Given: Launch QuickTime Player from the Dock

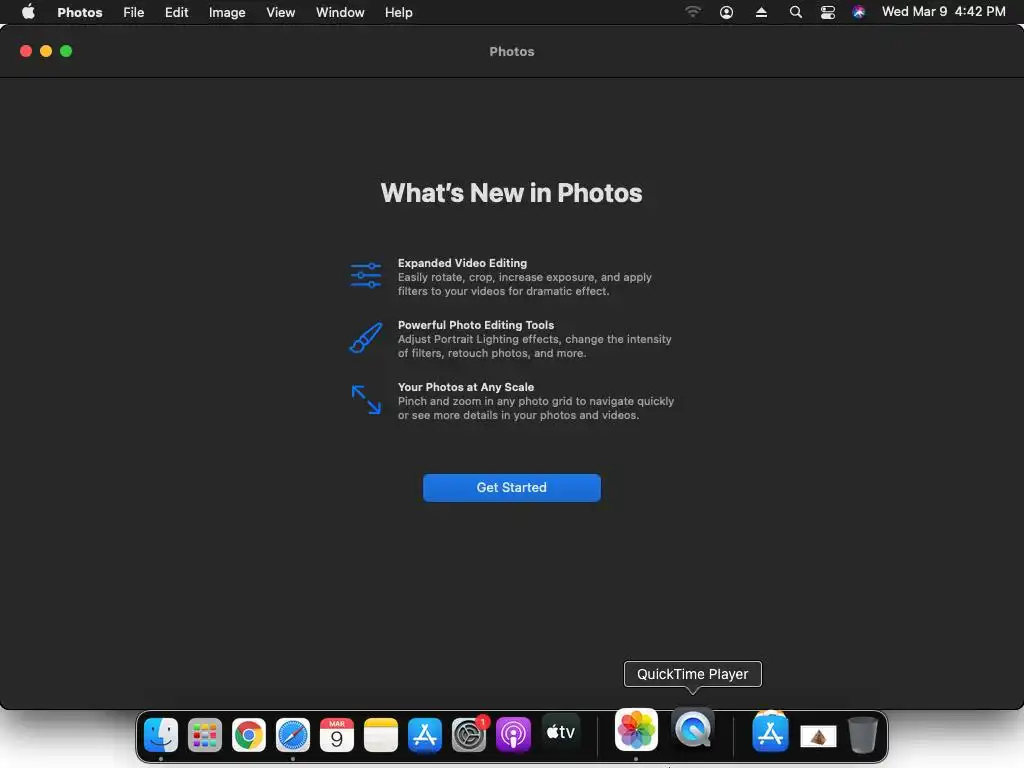Looking at the screenshot, I should point(693,728).
